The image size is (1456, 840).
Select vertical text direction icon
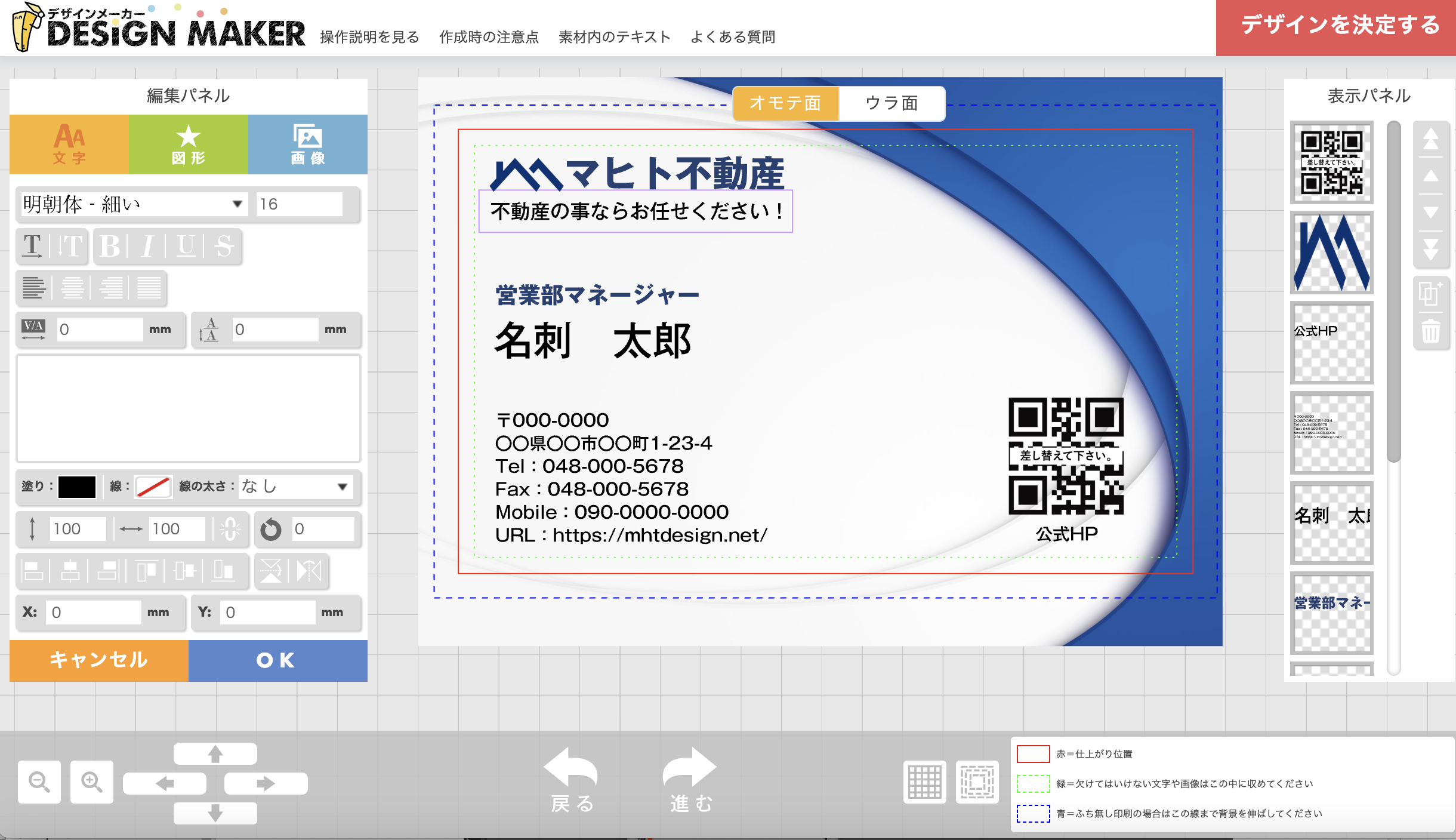(x=70, y=246)
